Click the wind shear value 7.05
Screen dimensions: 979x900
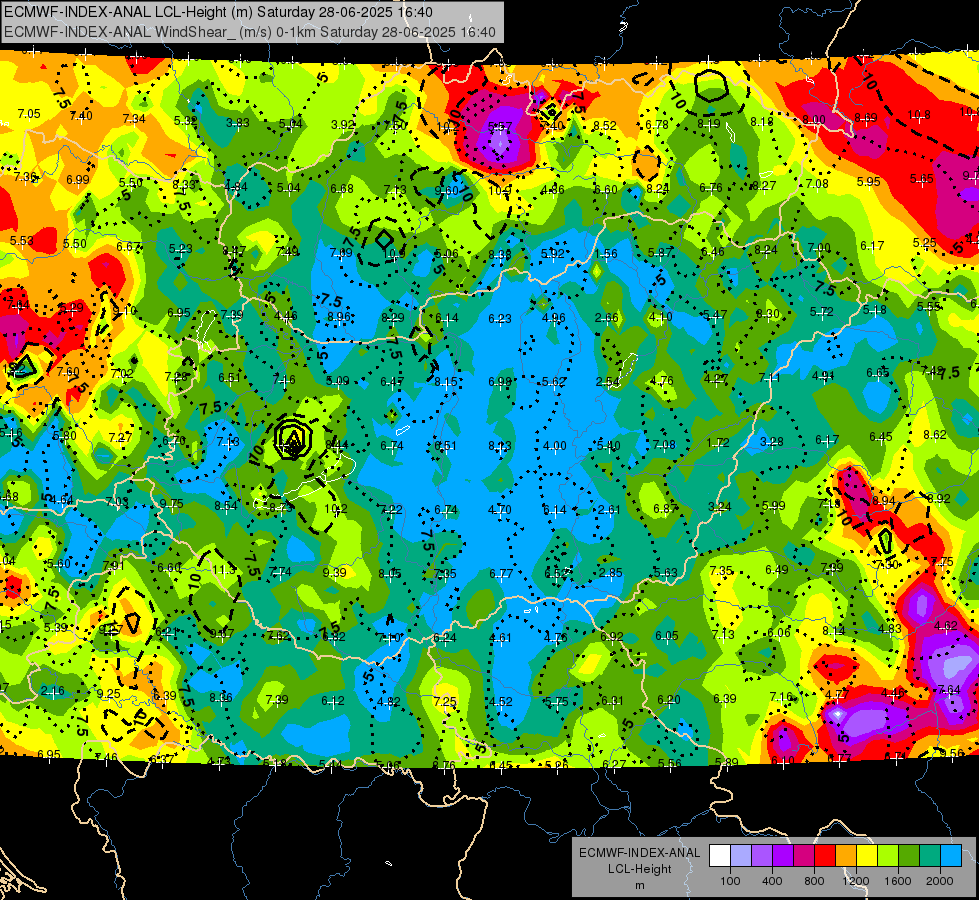(x=29, y=113)
